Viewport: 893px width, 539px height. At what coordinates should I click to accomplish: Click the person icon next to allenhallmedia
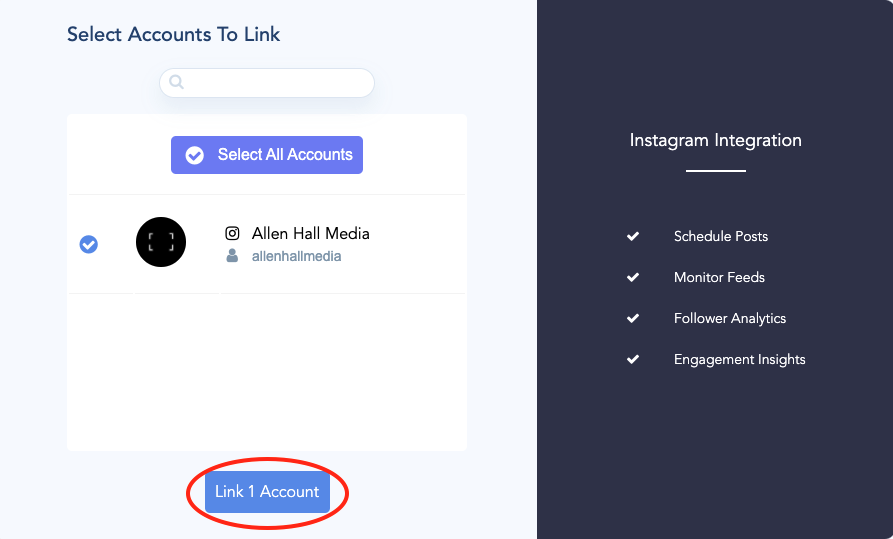[x=232, y=255]
